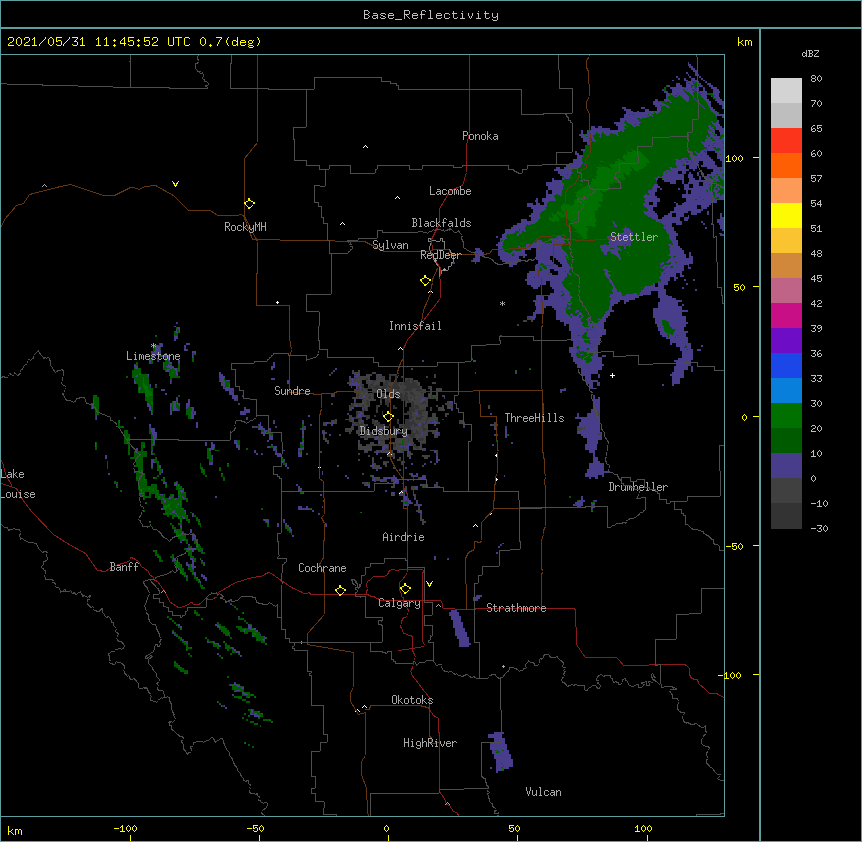Select the yellow 54-51 dBZ legend swatch
Viewport: 862px width, 842px height.
tap(786, 215)
